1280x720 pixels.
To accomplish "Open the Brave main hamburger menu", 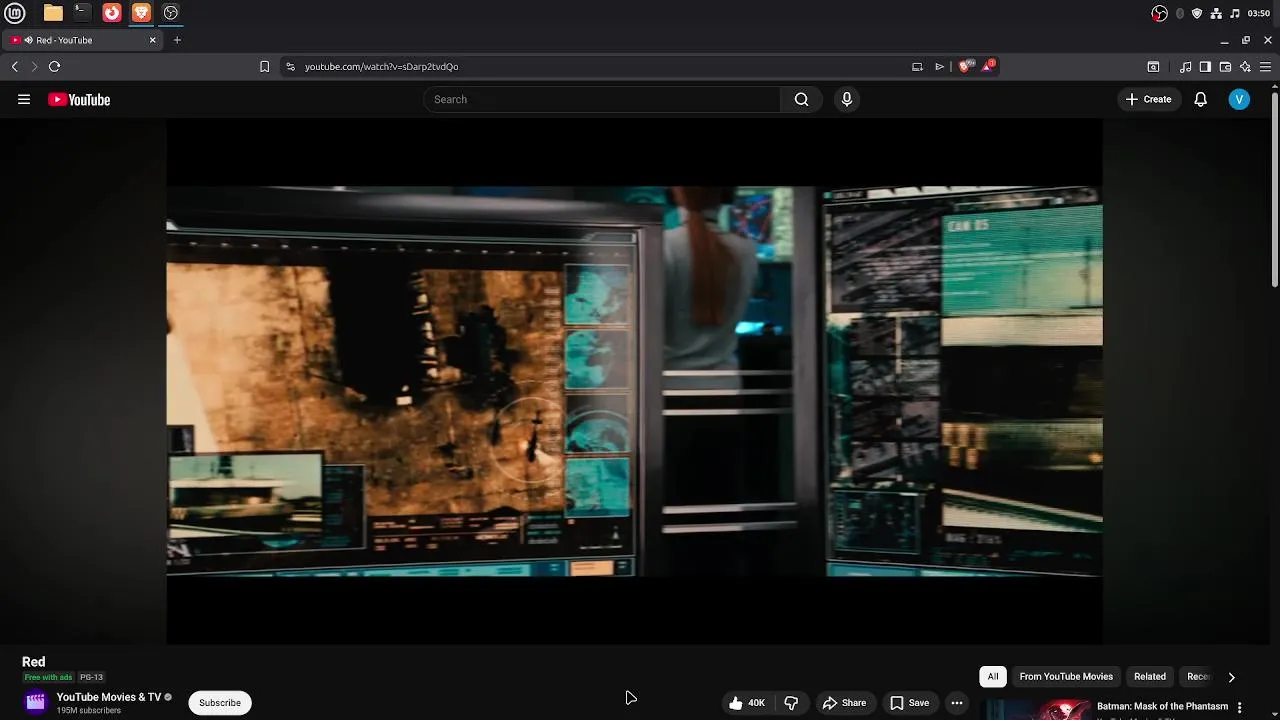I will coord(1265,67).
